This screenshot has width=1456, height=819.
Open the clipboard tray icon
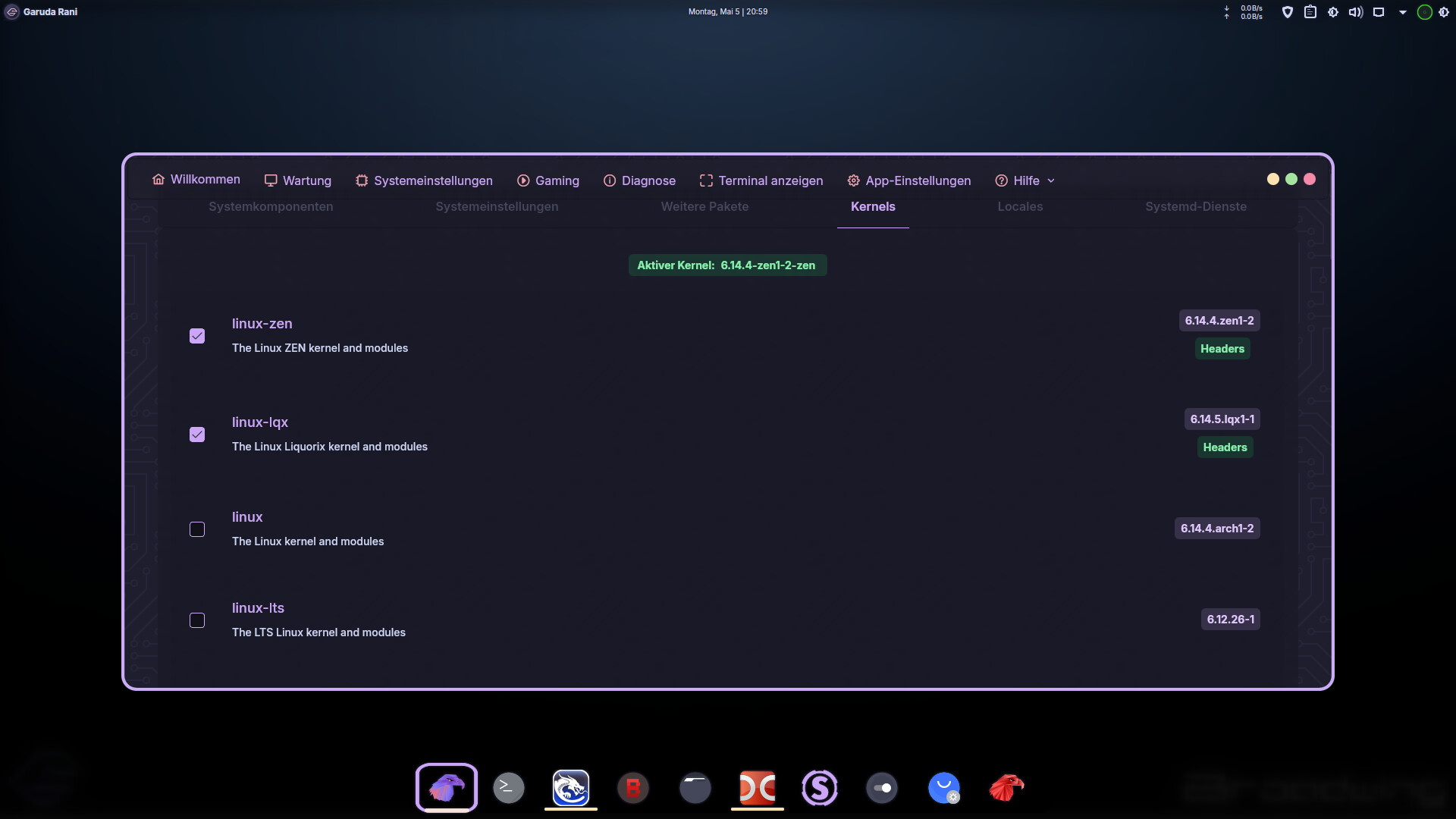coord(1310,12)
